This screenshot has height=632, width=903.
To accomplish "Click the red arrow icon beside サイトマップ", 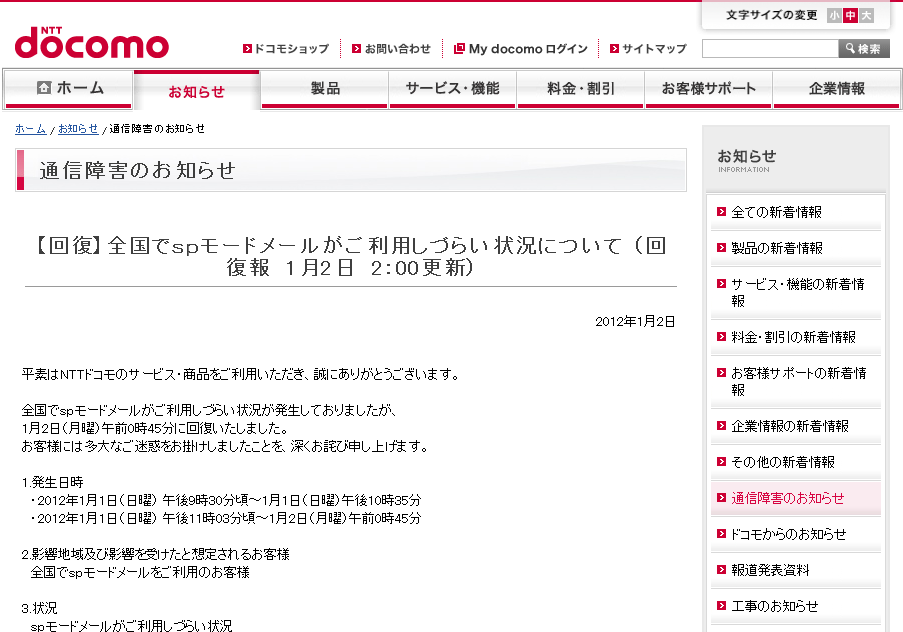I will pyautogui.click(x=614, y=49).
